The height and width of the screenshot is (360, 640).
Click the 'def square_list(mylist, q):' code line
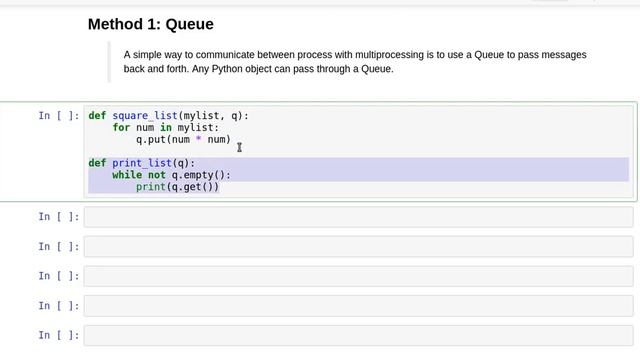[x=168, y=116]
